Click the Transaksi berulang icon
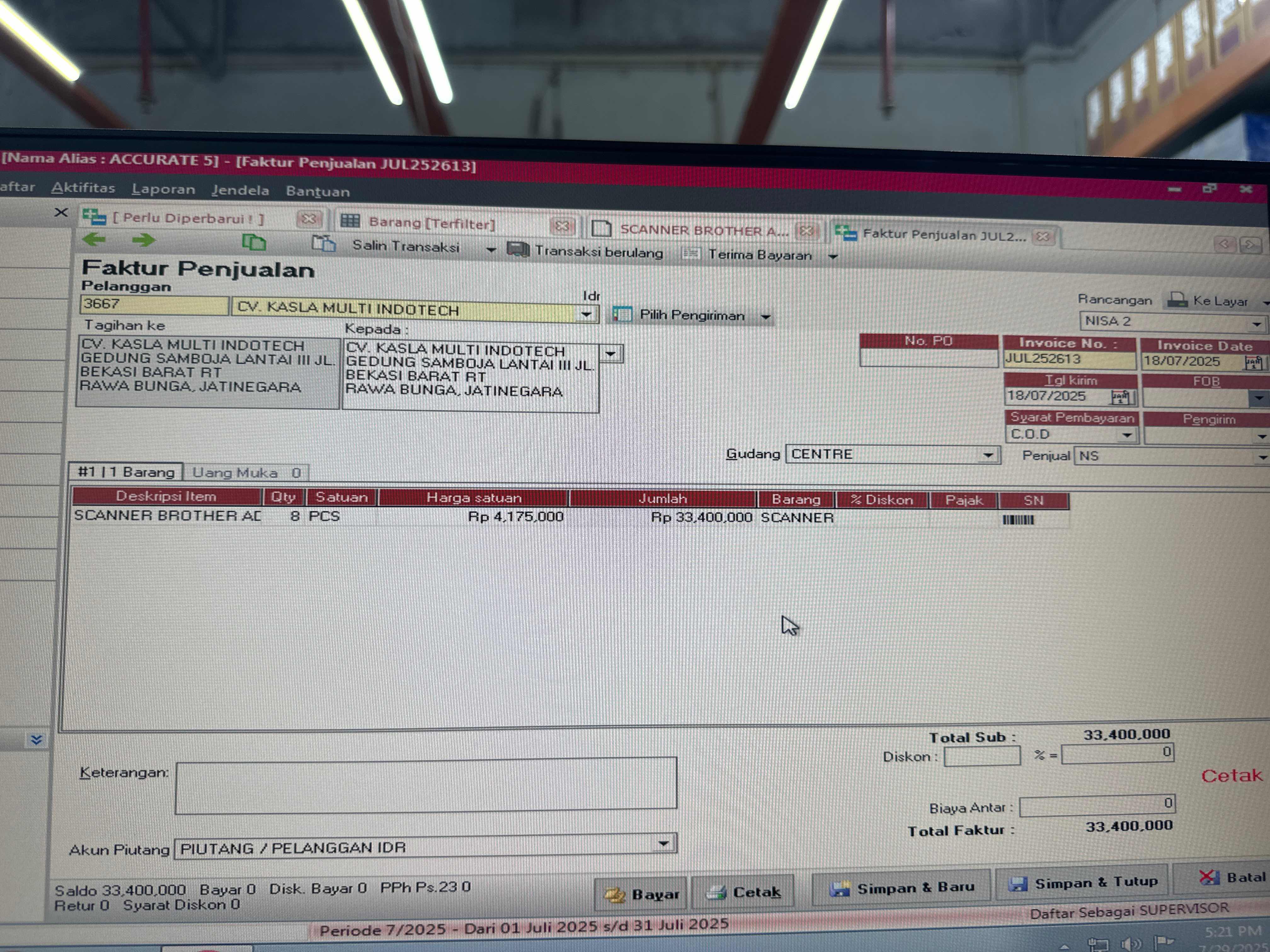Viewport: 1270px width, 952px height. [518, 250]
